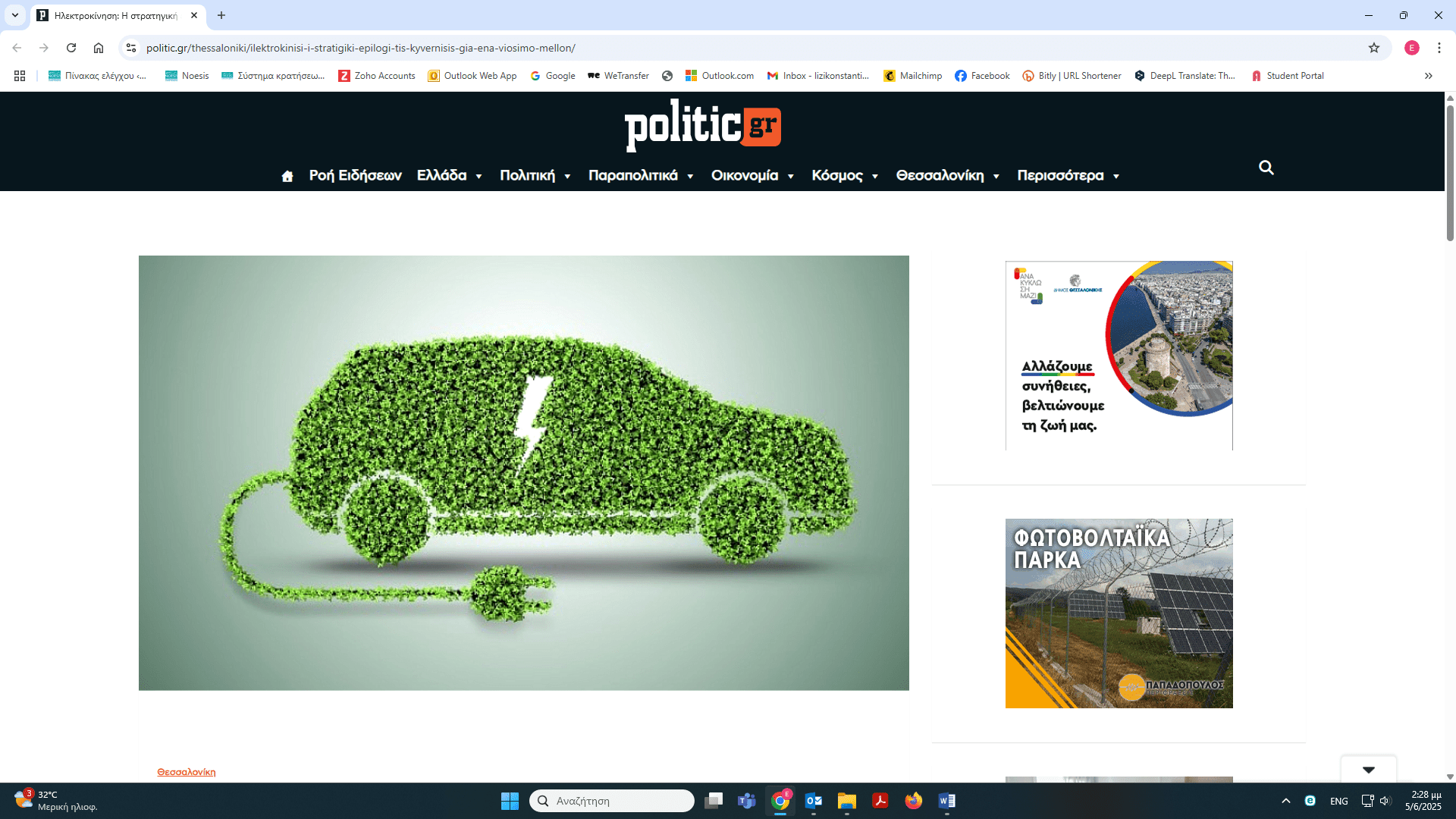Bookmark this page with the star icon
The height and width of the screenshot is (819, 1456).
click(x=1373, y=48)
